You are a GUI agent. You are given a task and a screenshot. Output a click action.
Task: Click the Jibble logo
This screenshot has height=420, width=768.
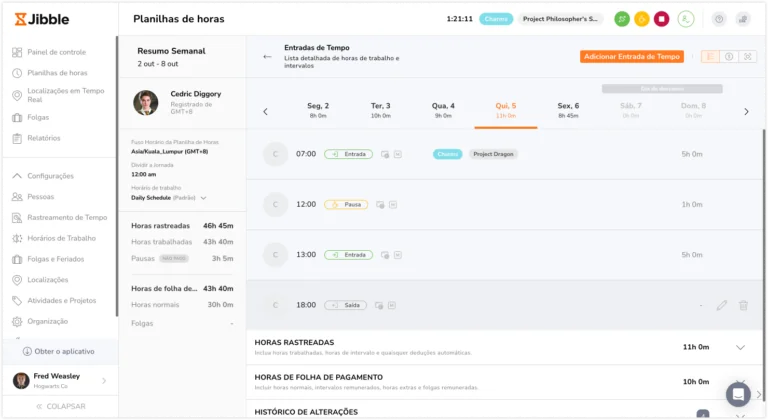(x=42, y=19)
